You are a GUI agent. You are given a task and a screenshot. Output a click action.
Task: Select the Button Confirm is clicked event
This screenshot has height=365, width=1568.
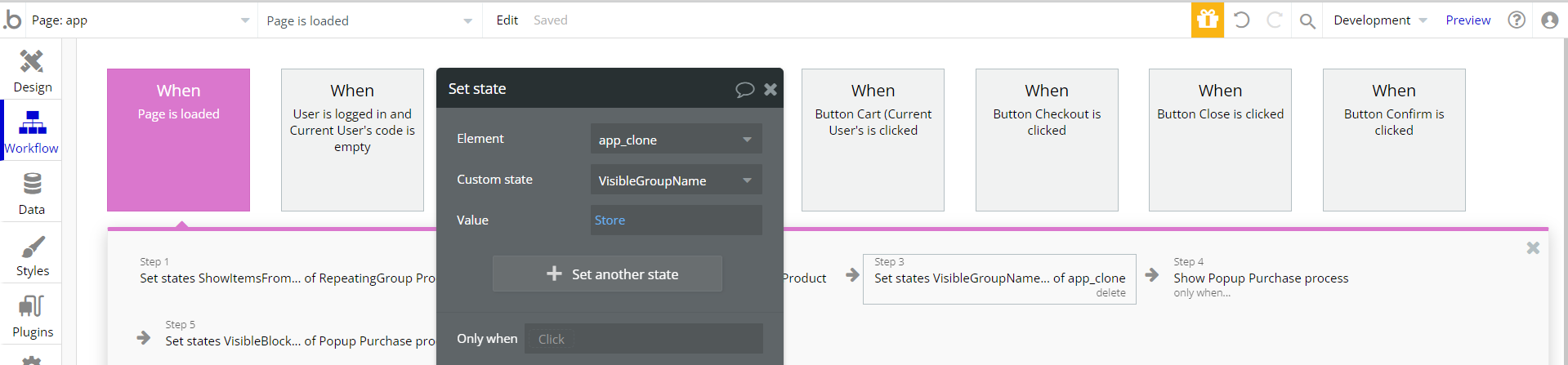1394,140
